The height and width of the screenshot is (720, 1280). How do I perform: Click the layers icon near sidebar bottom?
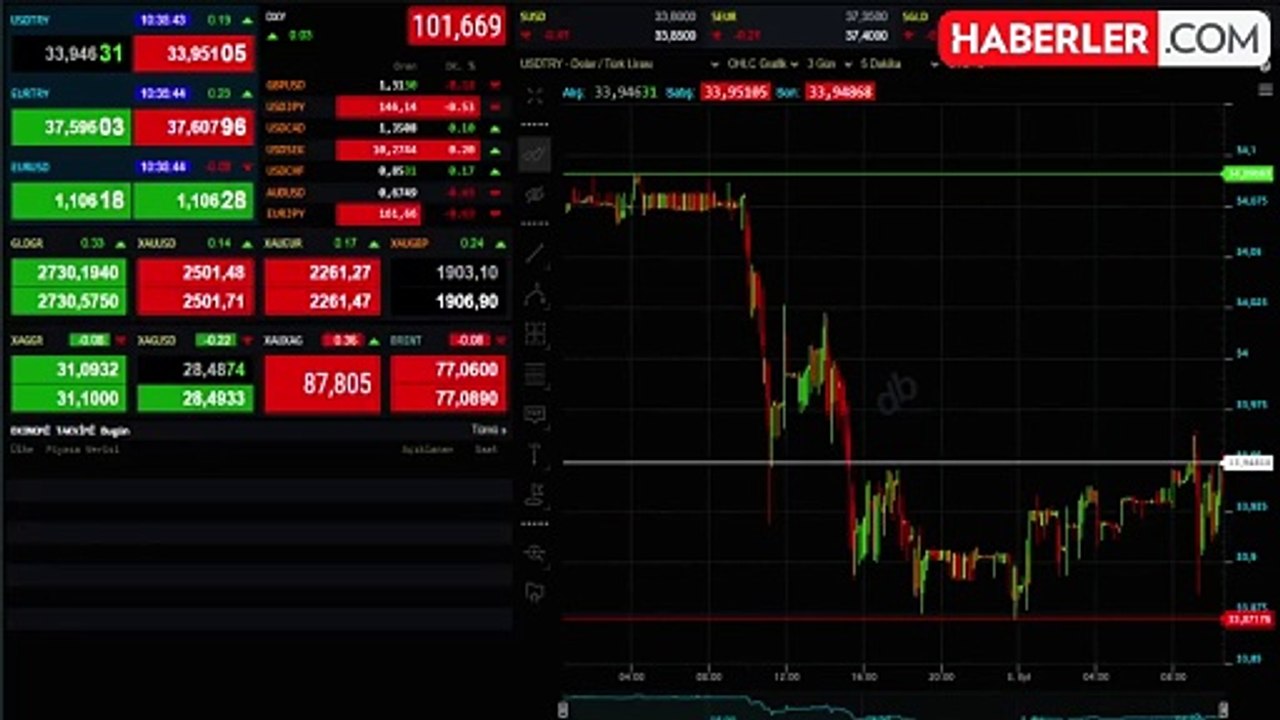tap(535, 552)
